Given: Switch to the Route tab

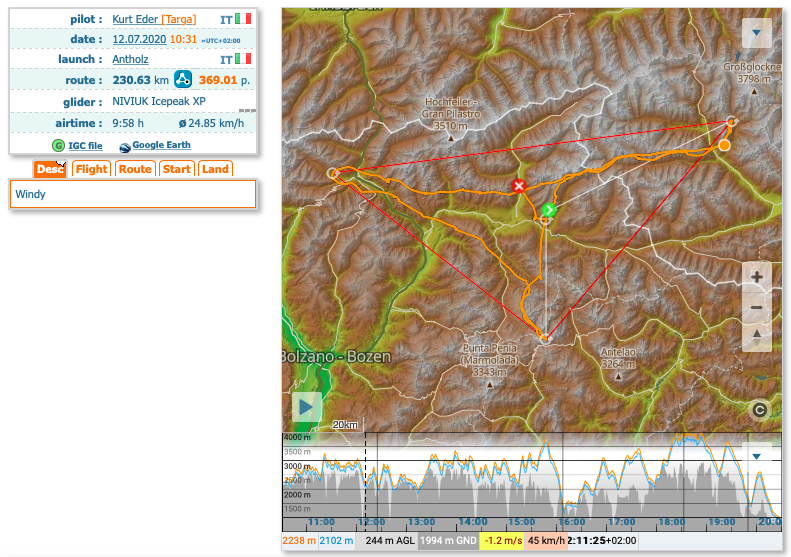Looking at the screenshot, I should pyautogui.click(x=135, y=169).
